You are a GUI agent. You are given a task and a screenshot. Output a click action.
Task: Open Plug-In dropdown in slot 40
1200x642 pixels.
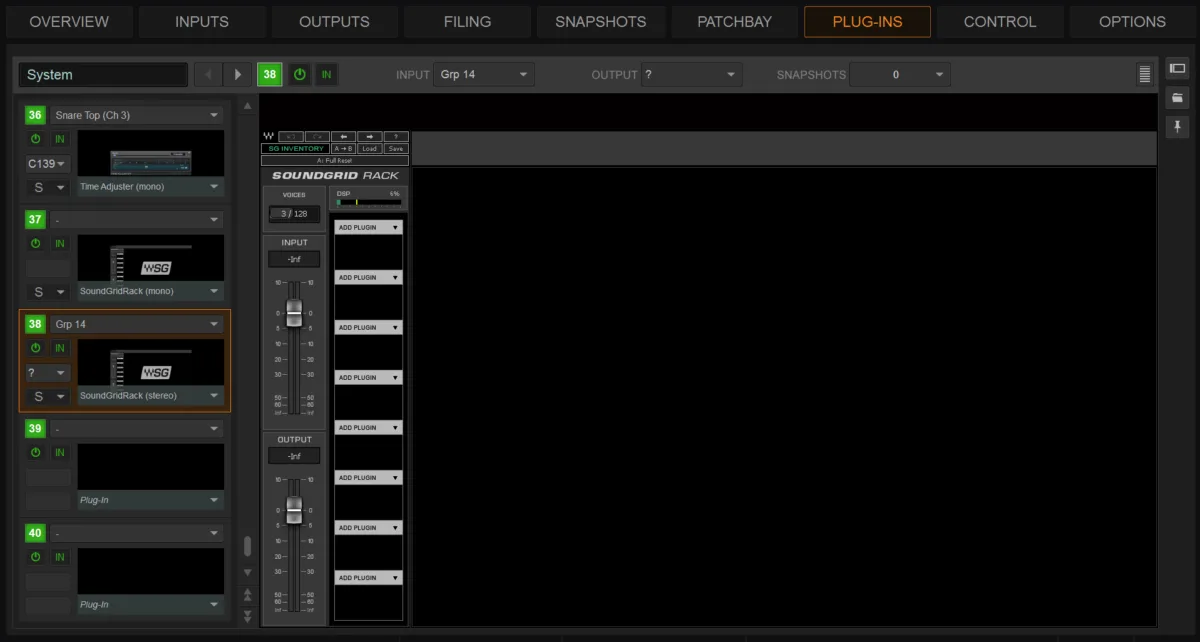[151, 605]
